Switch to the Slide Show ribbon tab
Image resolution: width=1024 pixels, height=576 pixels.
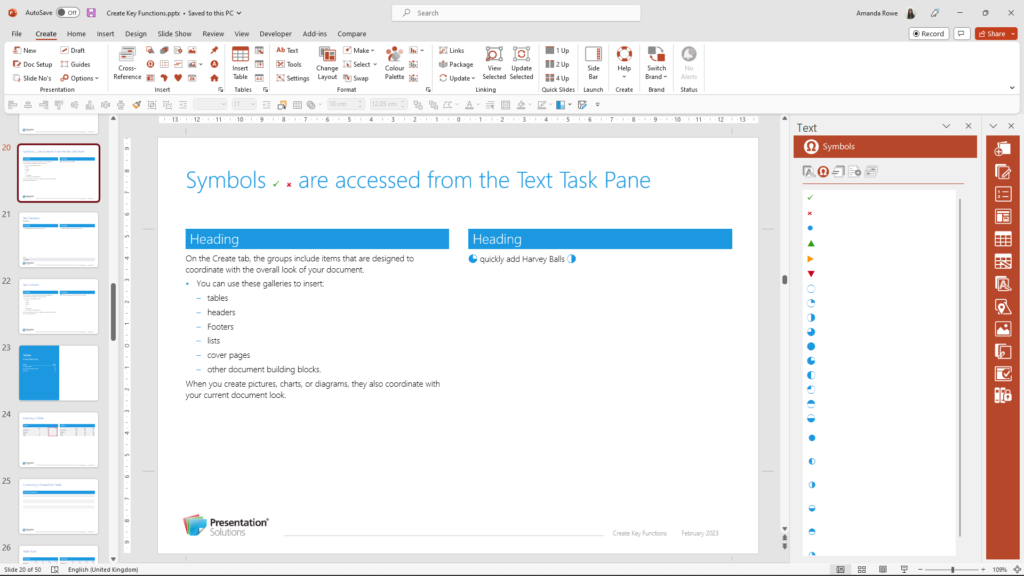coord(174,32)
